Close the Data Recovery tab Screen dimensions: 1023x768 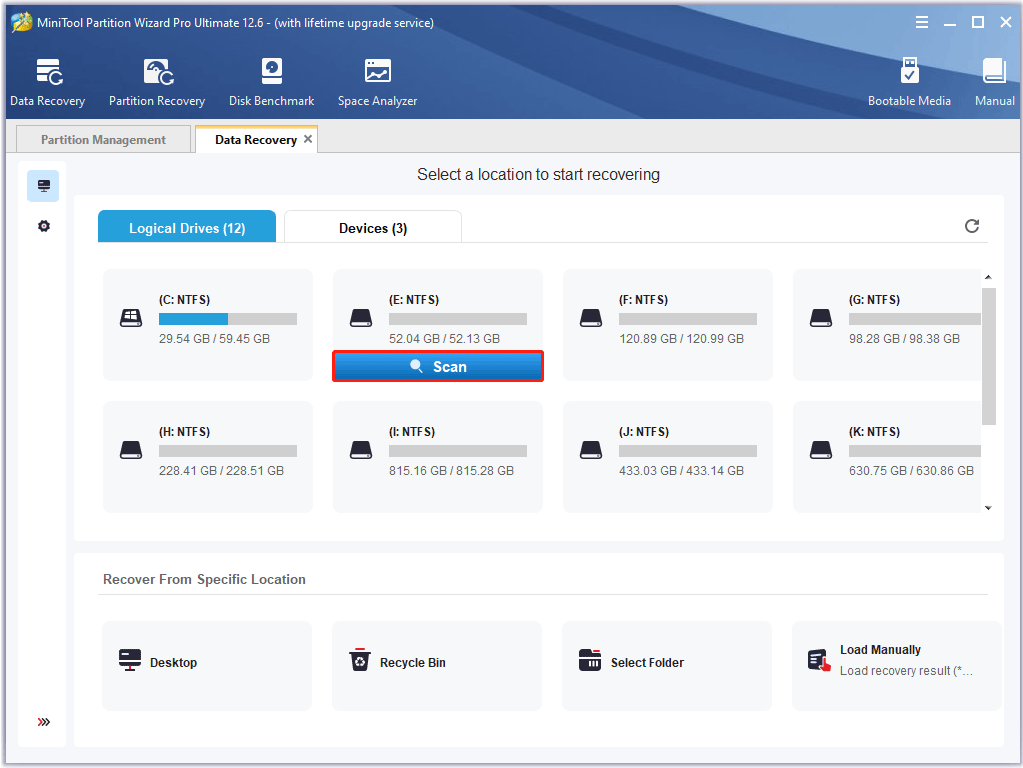308,139
